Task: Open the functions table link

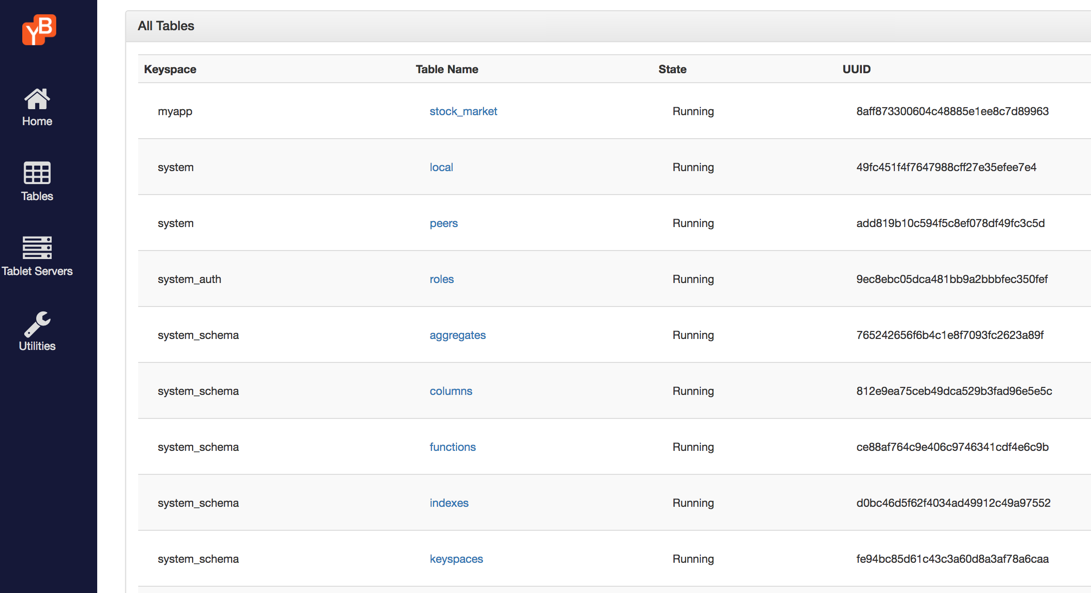Action: tap(452, 448)
